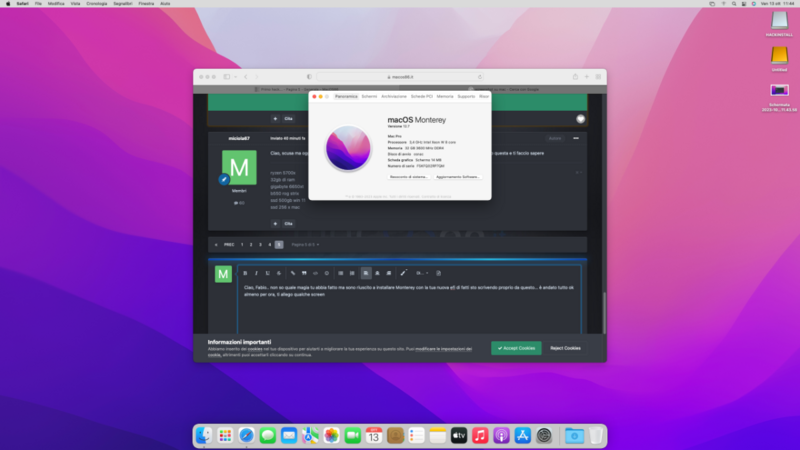Viewport: 800px width, 450px height.
Task: Open the text color brush tool
Action: pyautogui.click(x=403, y=273)
